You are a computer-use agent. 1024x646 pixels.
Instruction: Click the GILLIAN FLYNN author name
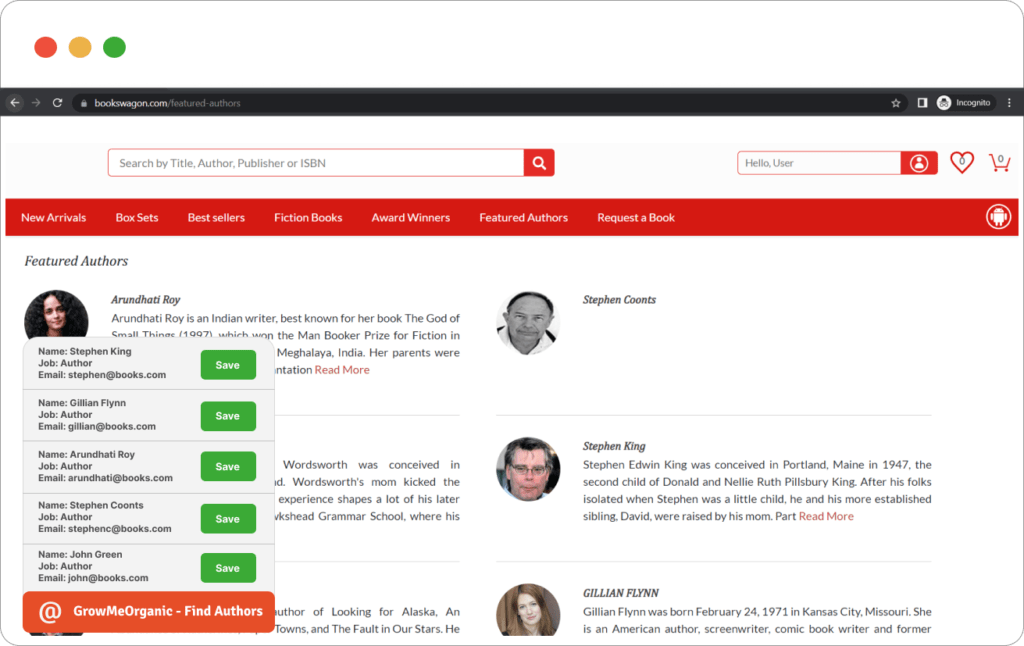[620, 593]
